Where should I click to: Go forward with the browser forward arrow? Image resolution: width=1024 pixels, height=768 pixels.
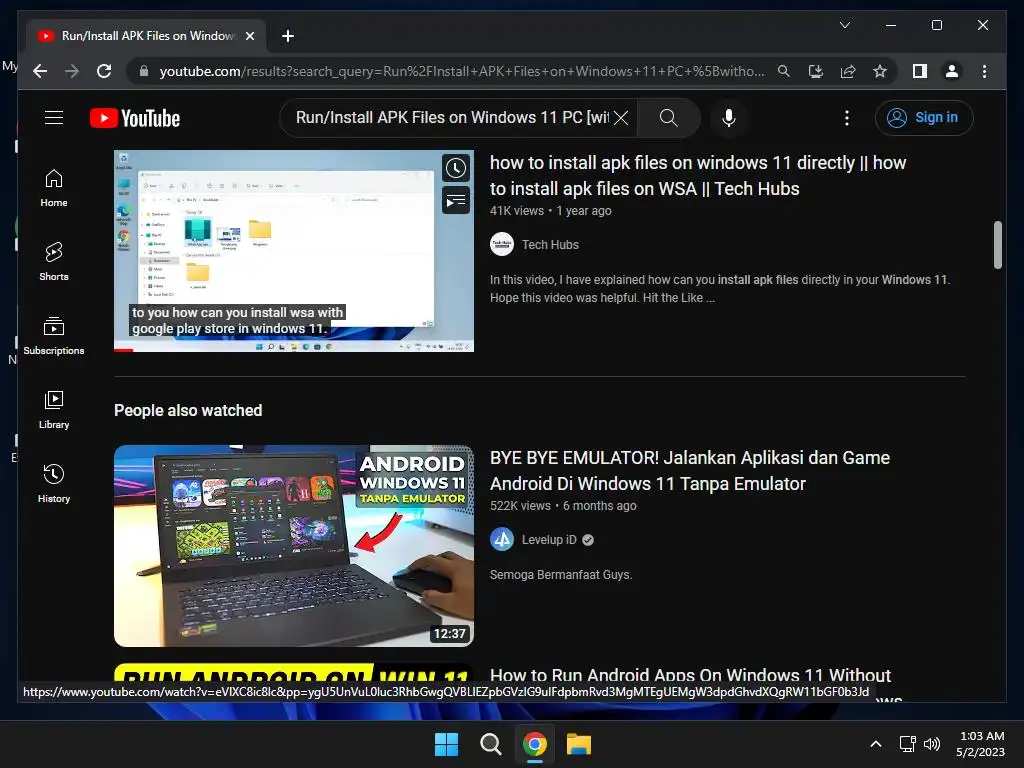72,71
